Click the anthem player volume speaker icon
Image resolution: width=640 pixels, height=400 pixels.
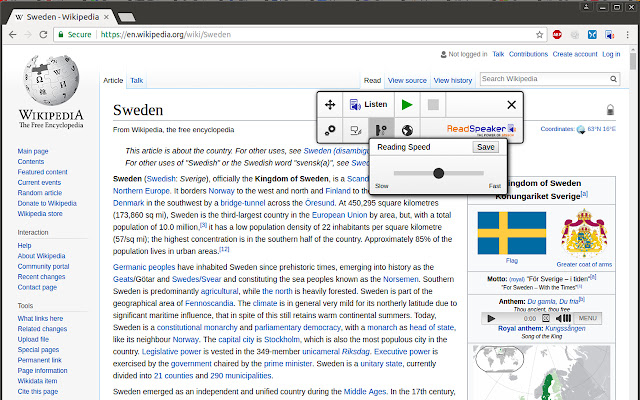click(563, 318)
